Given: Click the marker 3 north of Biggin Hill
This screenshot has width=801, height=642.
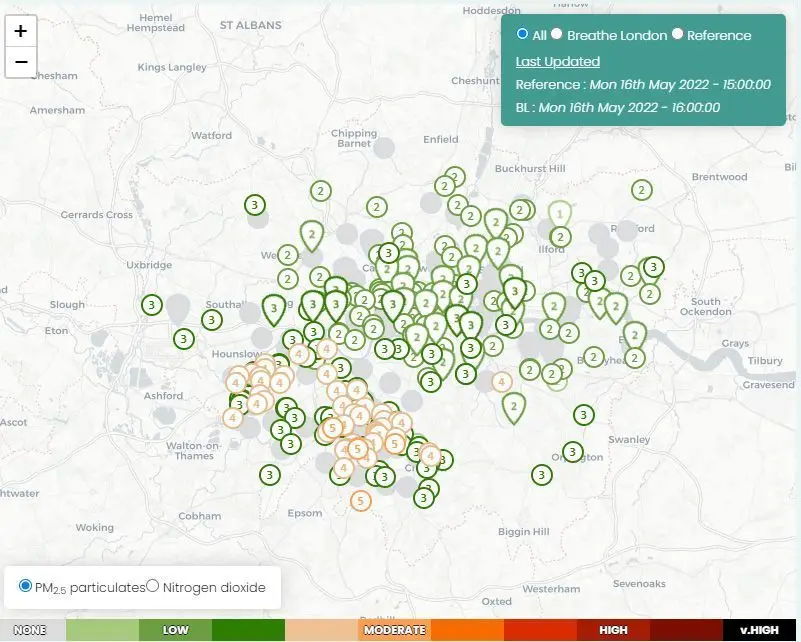Looking at the screenshot, I should [x=541, y=475].
